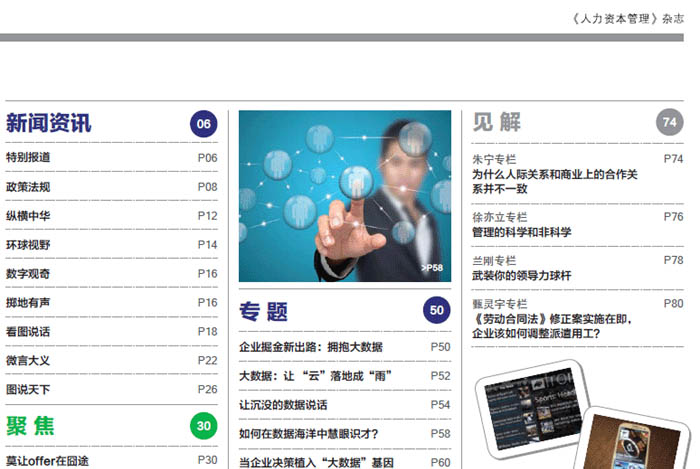Click the blue 50 page badge beside 专题
Screen dimensions: 700x469
[437, 311]
